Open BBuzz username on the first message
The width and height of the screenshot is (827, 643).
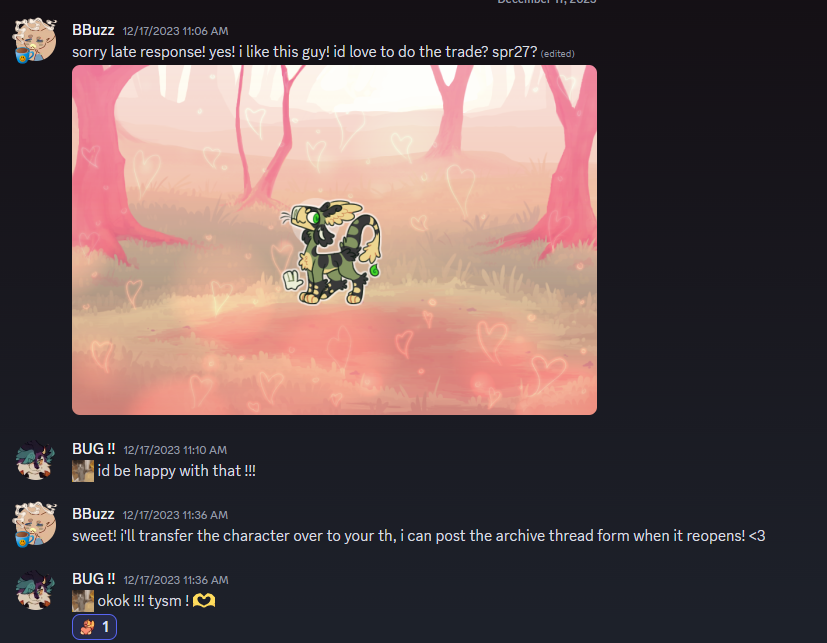(93, 30)
